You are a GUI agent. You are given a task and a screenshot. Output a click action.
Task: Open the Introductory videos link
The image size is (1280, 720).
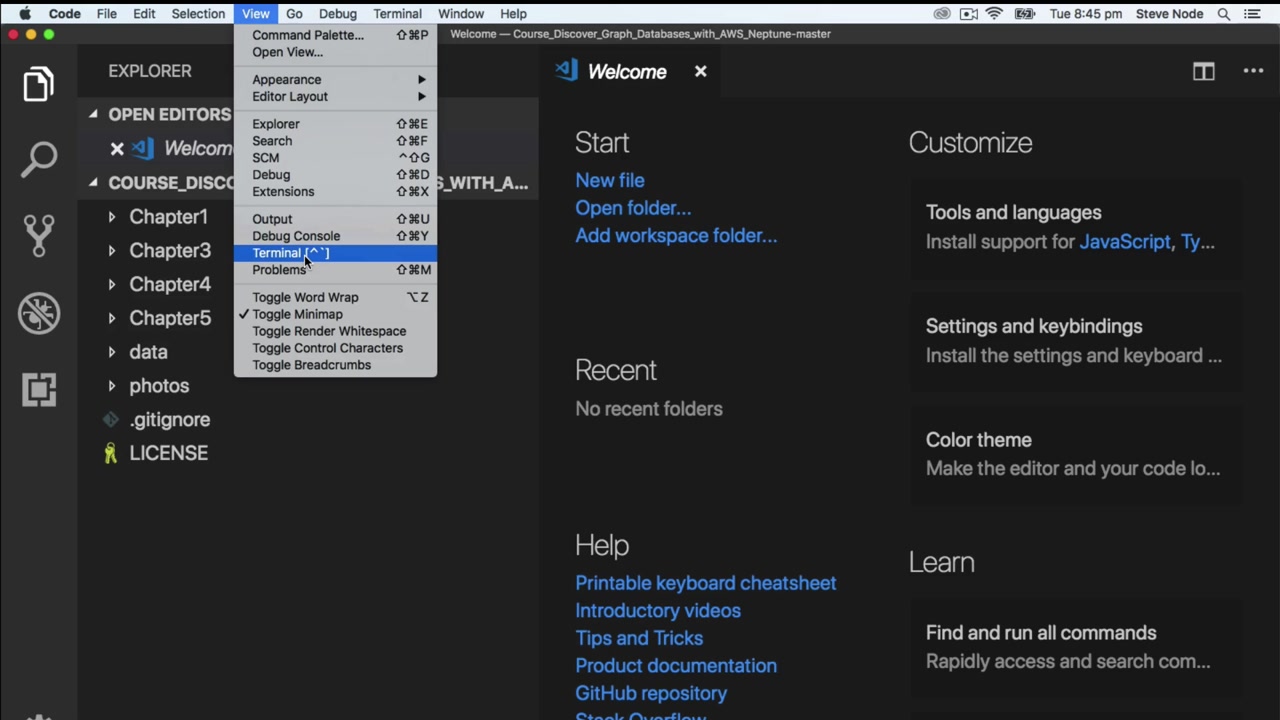pos(658,611)
